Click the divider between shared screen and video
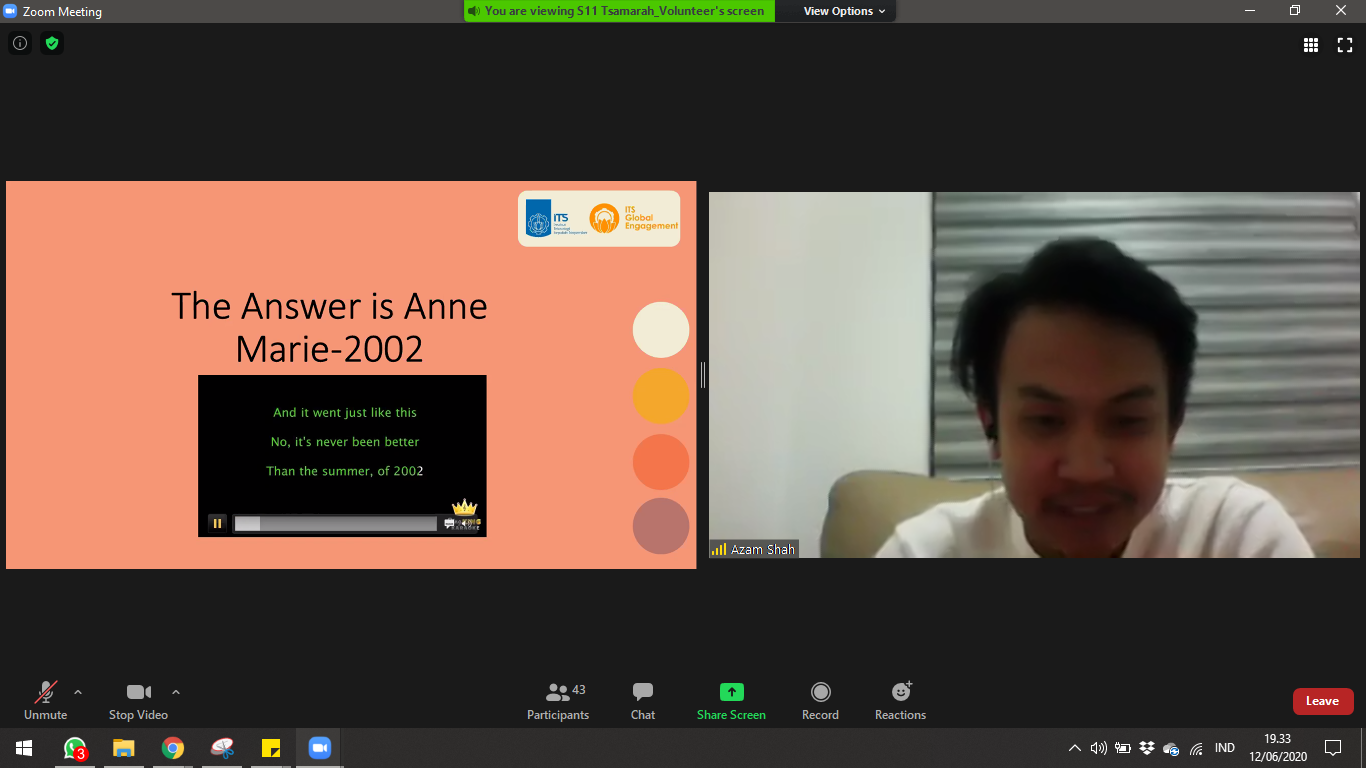 click(x=703, y=375)
